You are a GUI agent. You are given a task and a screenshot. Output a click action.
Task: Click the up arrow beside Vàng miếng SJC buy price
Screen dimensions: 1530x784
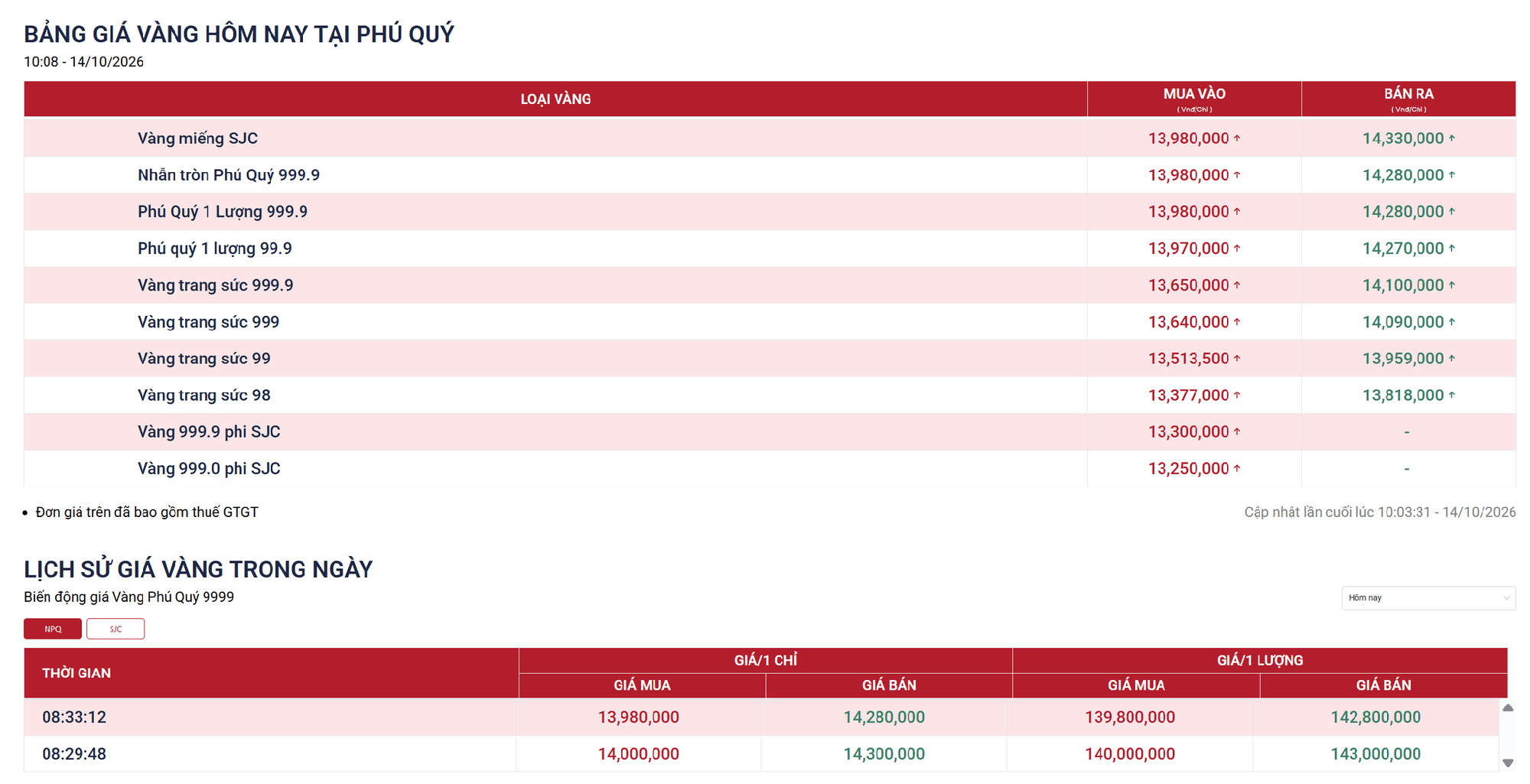(x=1237, y=138)
